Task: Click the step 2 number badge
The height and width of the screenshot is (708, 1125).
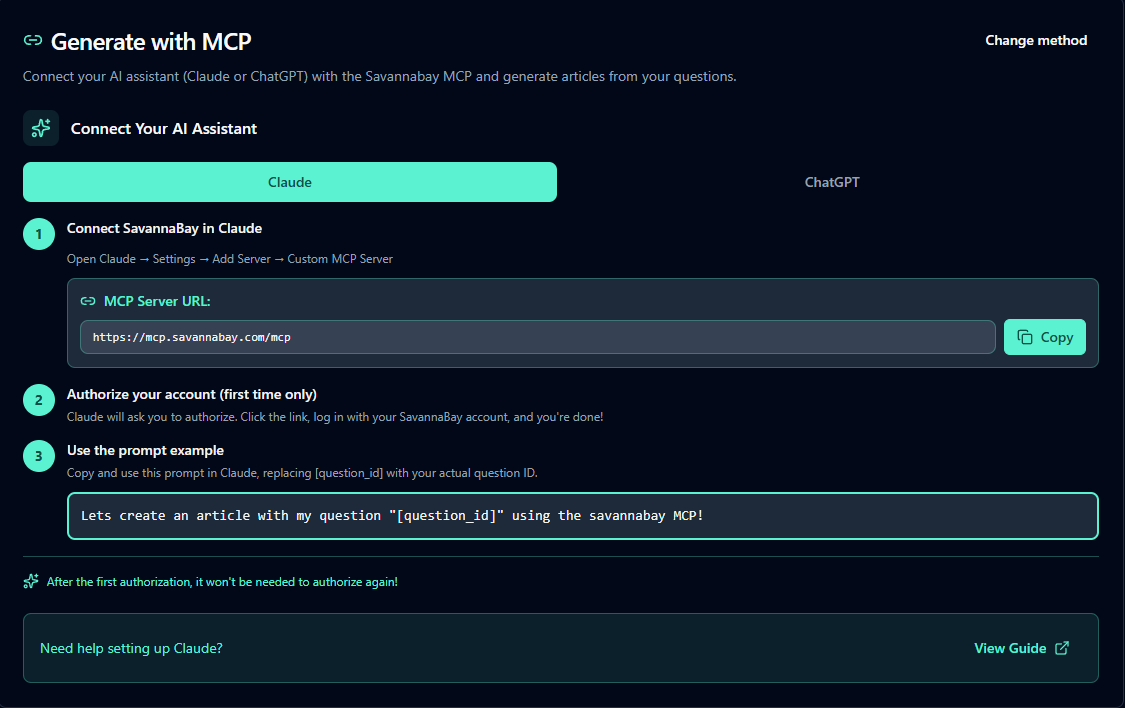Action: [39, 401]
